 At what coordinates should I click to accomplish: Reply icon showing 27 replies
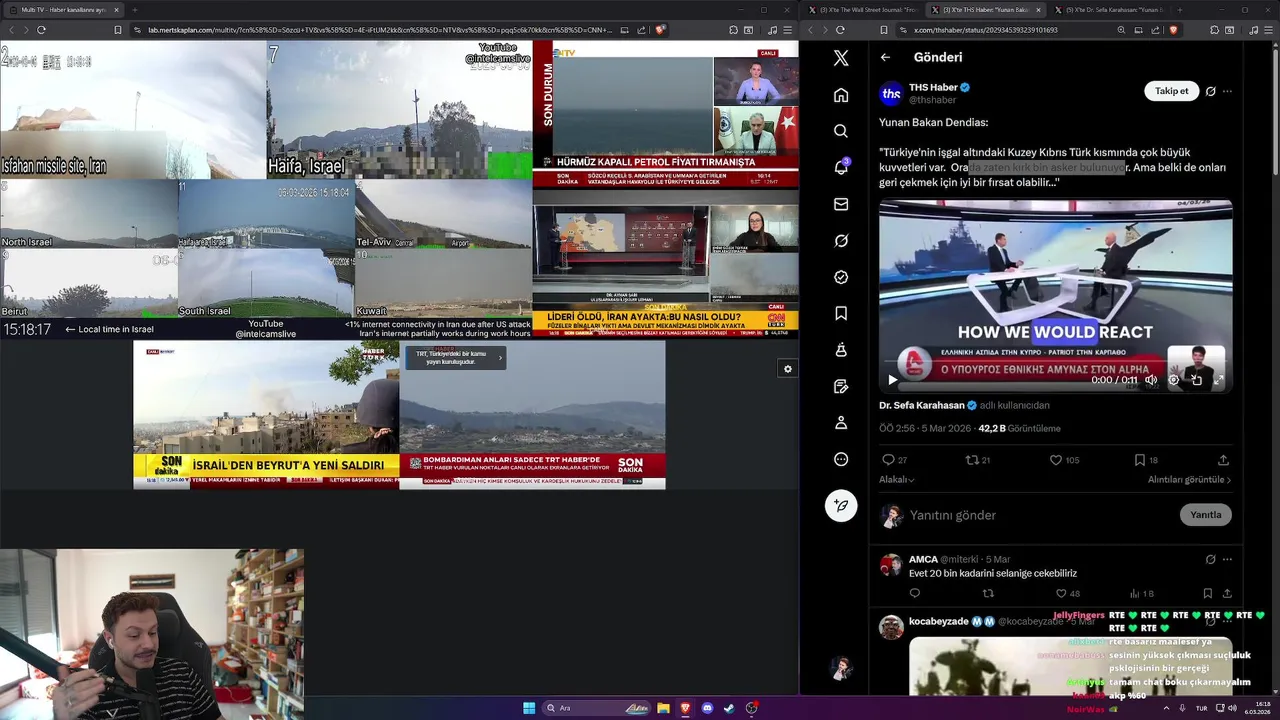(888, 460)
